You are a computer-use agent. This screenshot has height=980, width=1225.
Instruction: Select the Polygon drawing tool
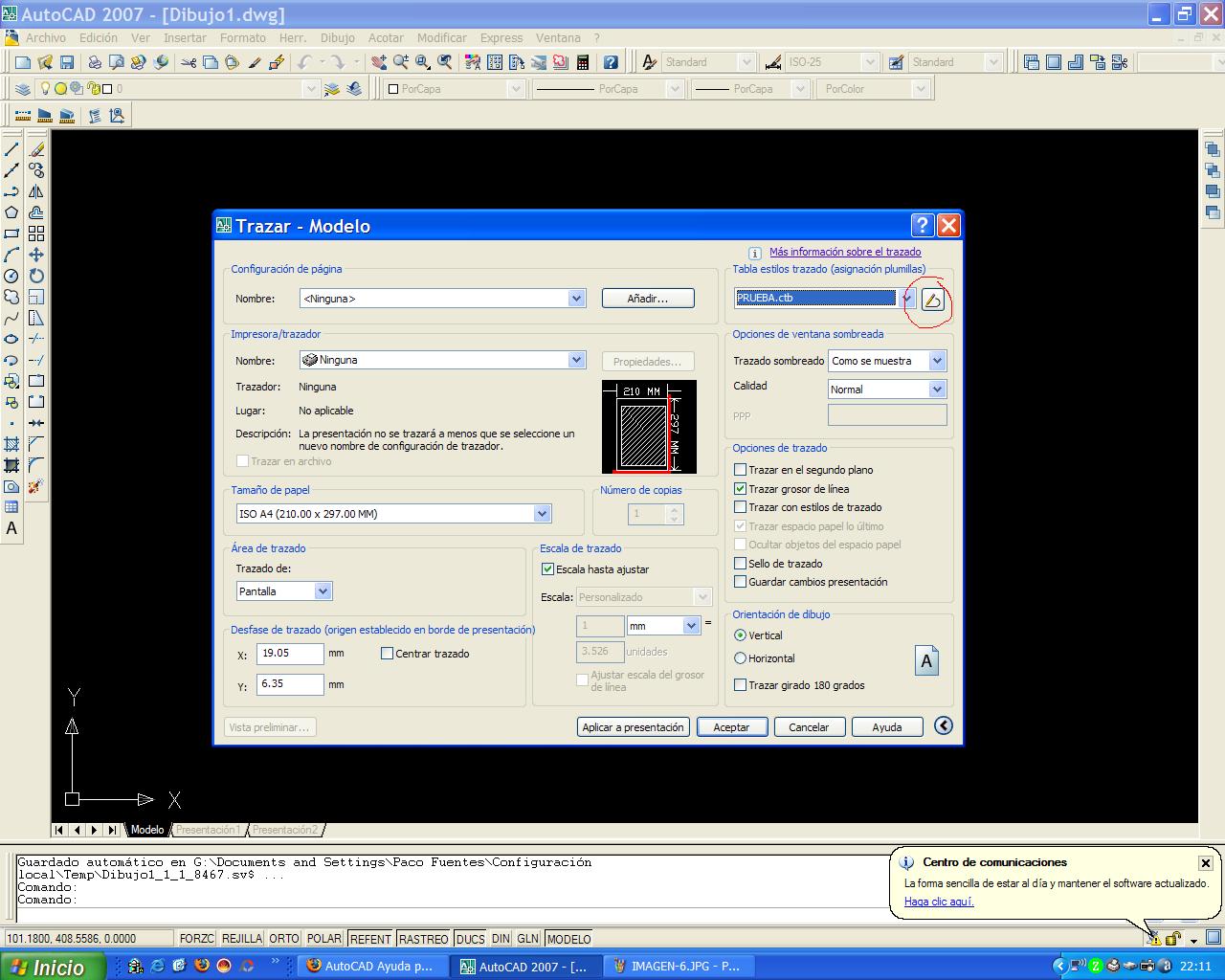point(11,212)
